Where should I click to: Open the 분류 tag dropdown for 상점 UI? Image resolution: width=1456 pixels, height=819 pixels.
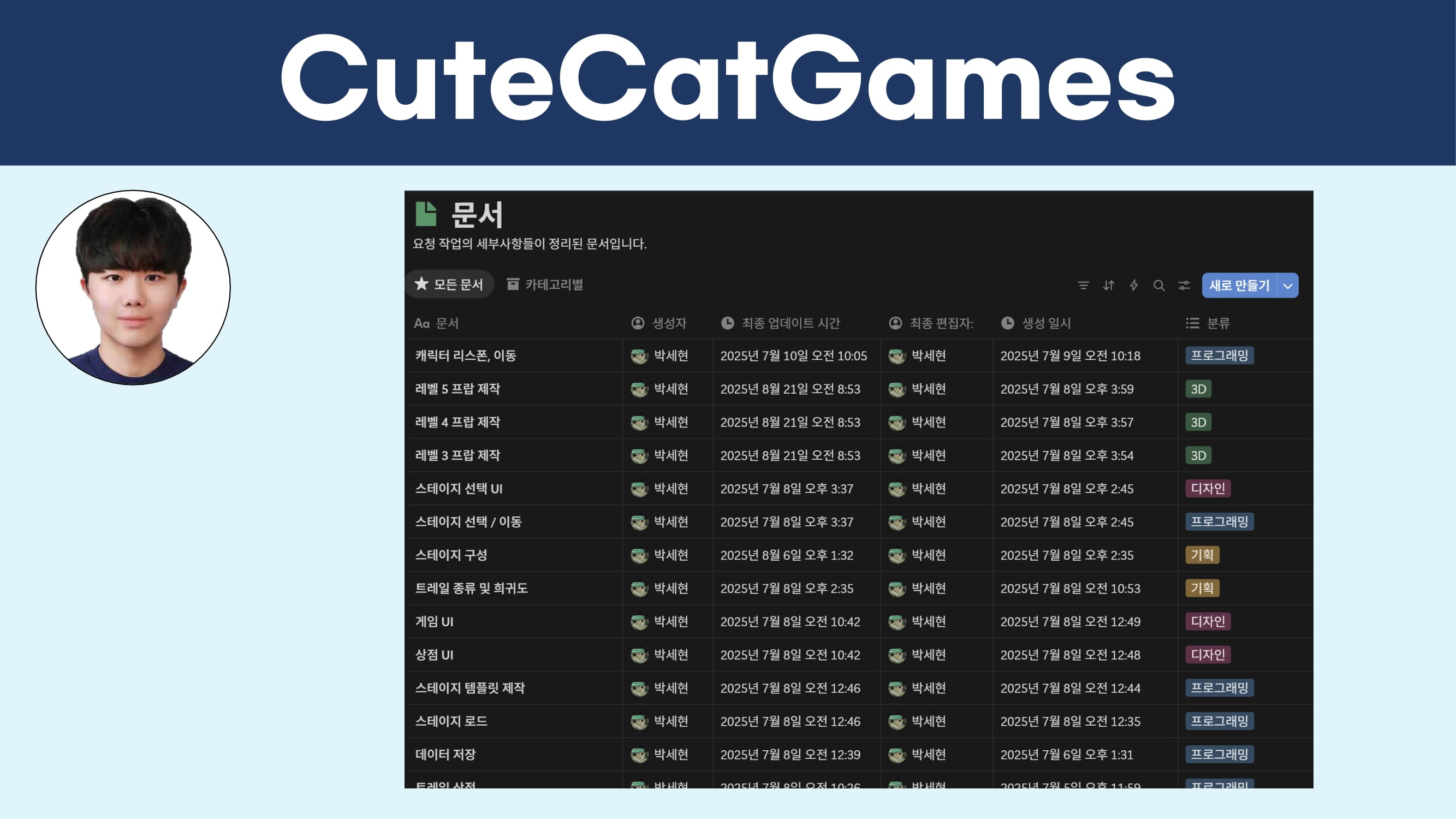pos(1207,655)
